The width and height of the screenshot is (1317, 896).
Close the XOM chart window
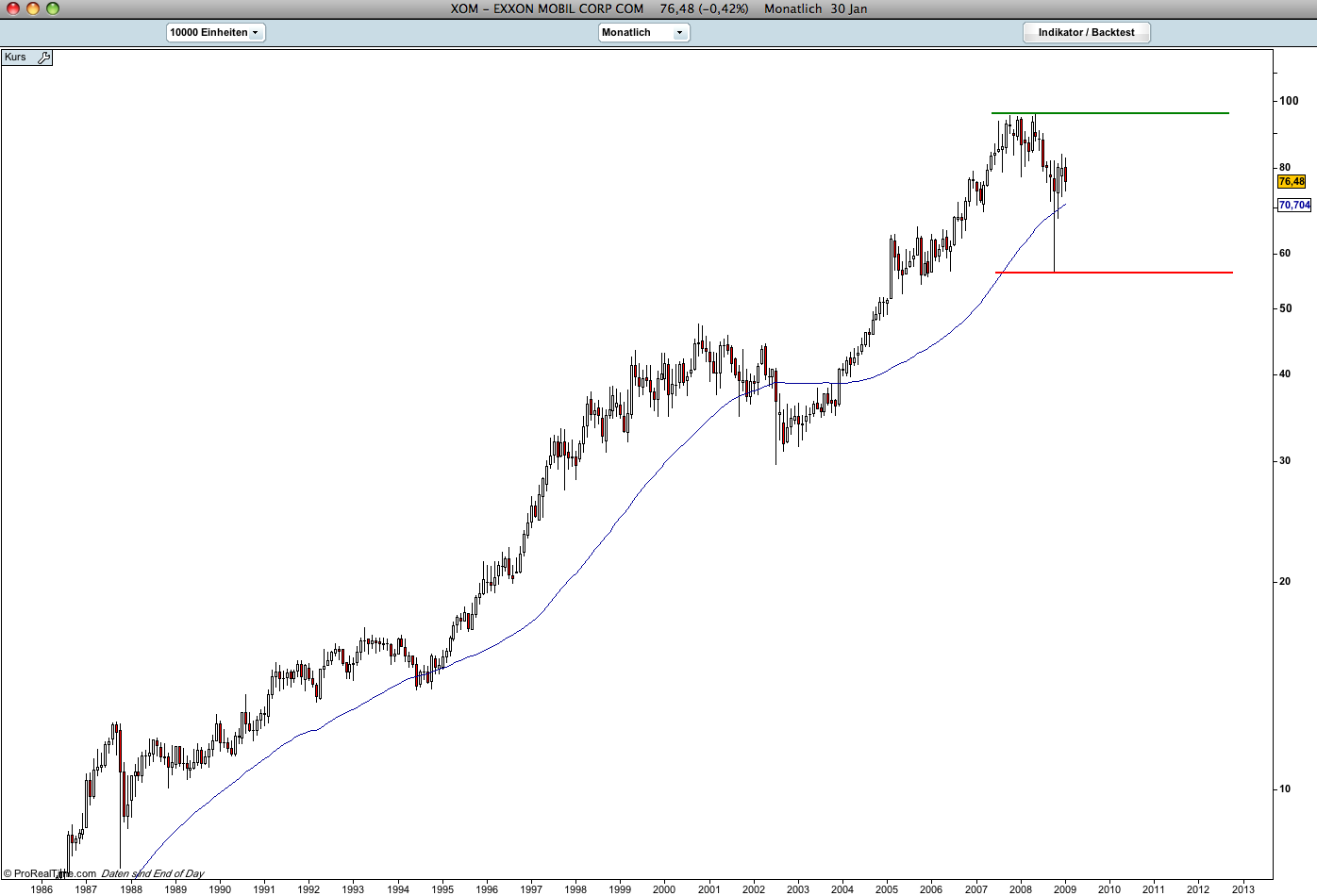click(13, 8)
